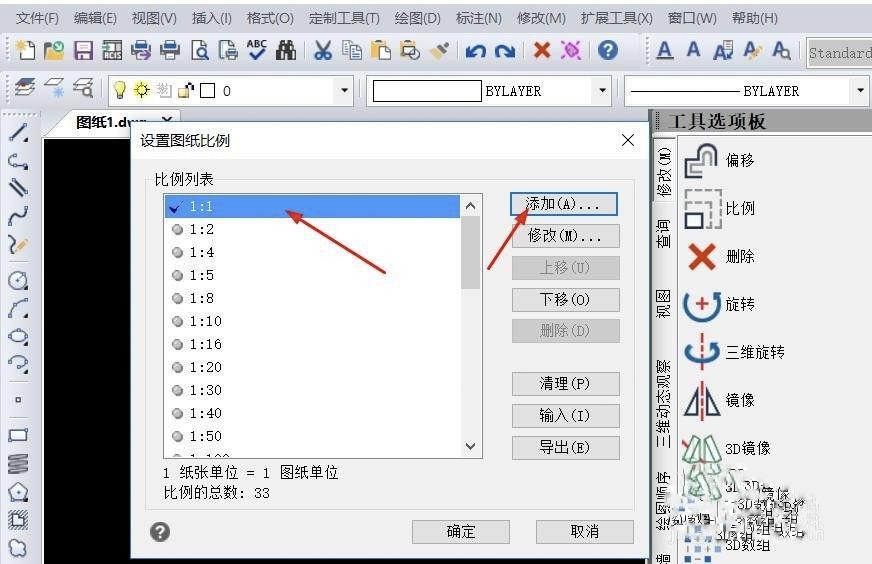Click the scale list scroll up arrow

pyautogui.click(x=470, y=206)
